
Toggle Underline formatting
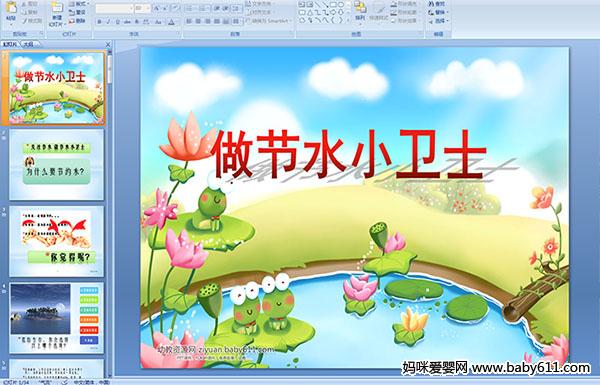tap(117, 22)
